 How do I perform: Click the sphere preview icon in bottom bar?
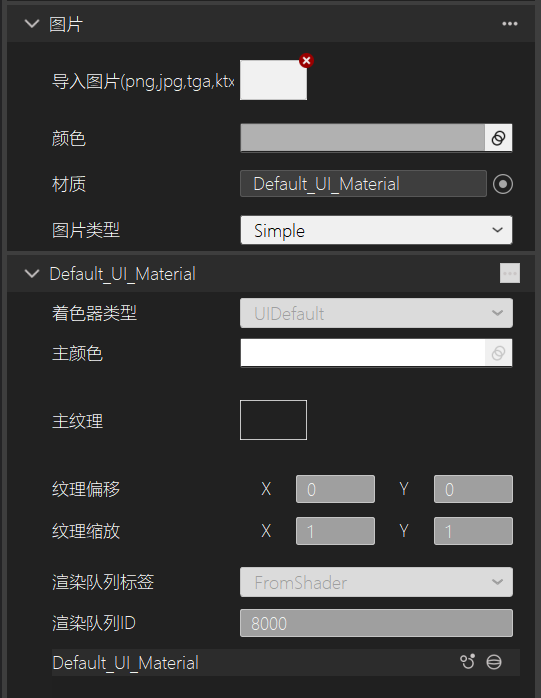494,662
